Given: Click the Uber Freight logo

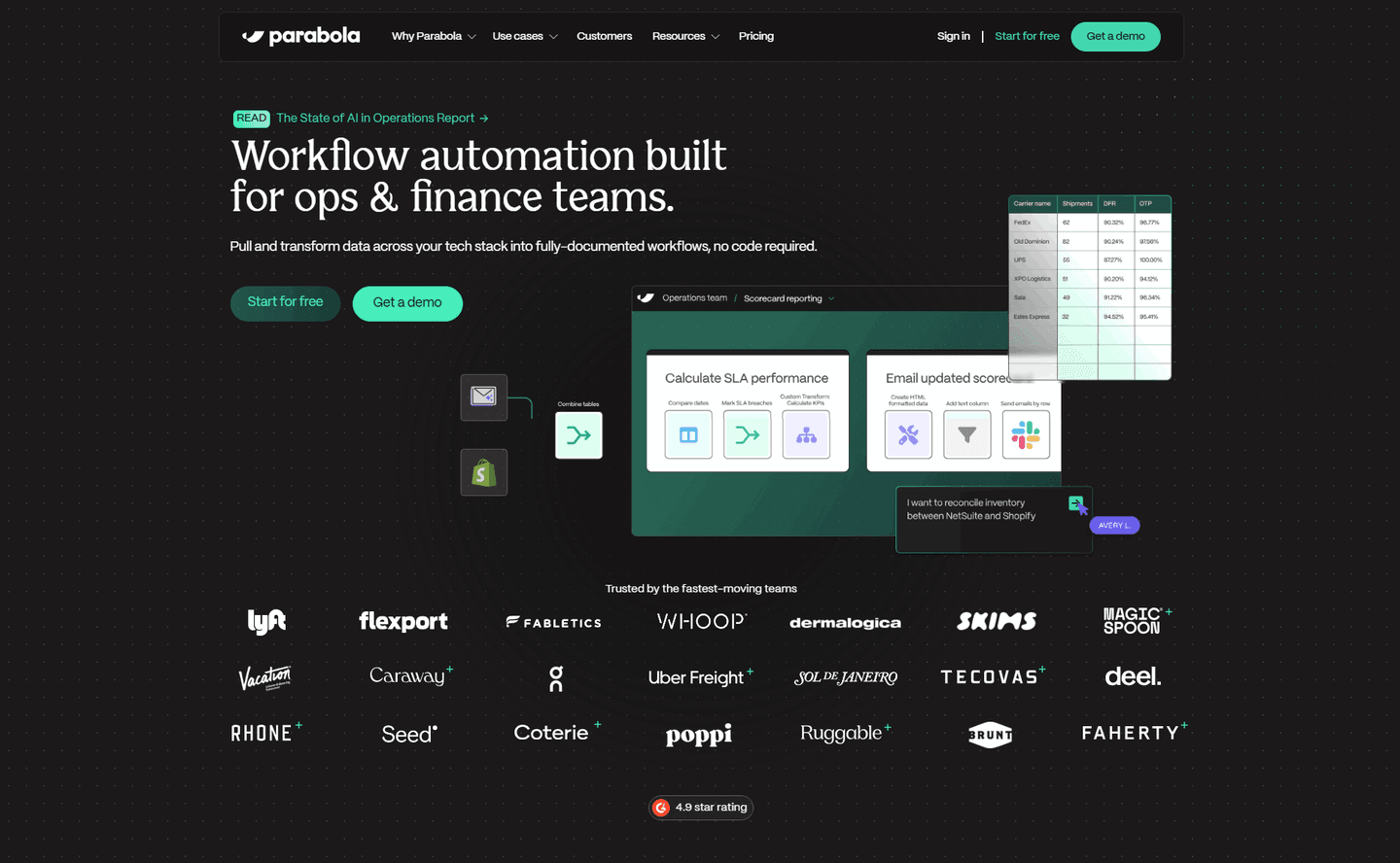Looking at the screenshot, I should coord(700,677).
